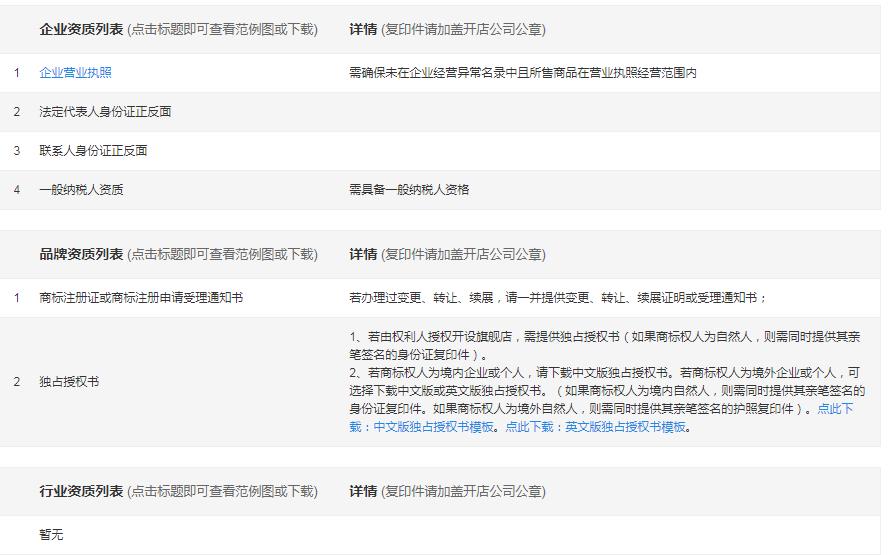888x555 pixels.
Task: Click row number 2 beside 独占授权书
Action: point(16,382)
